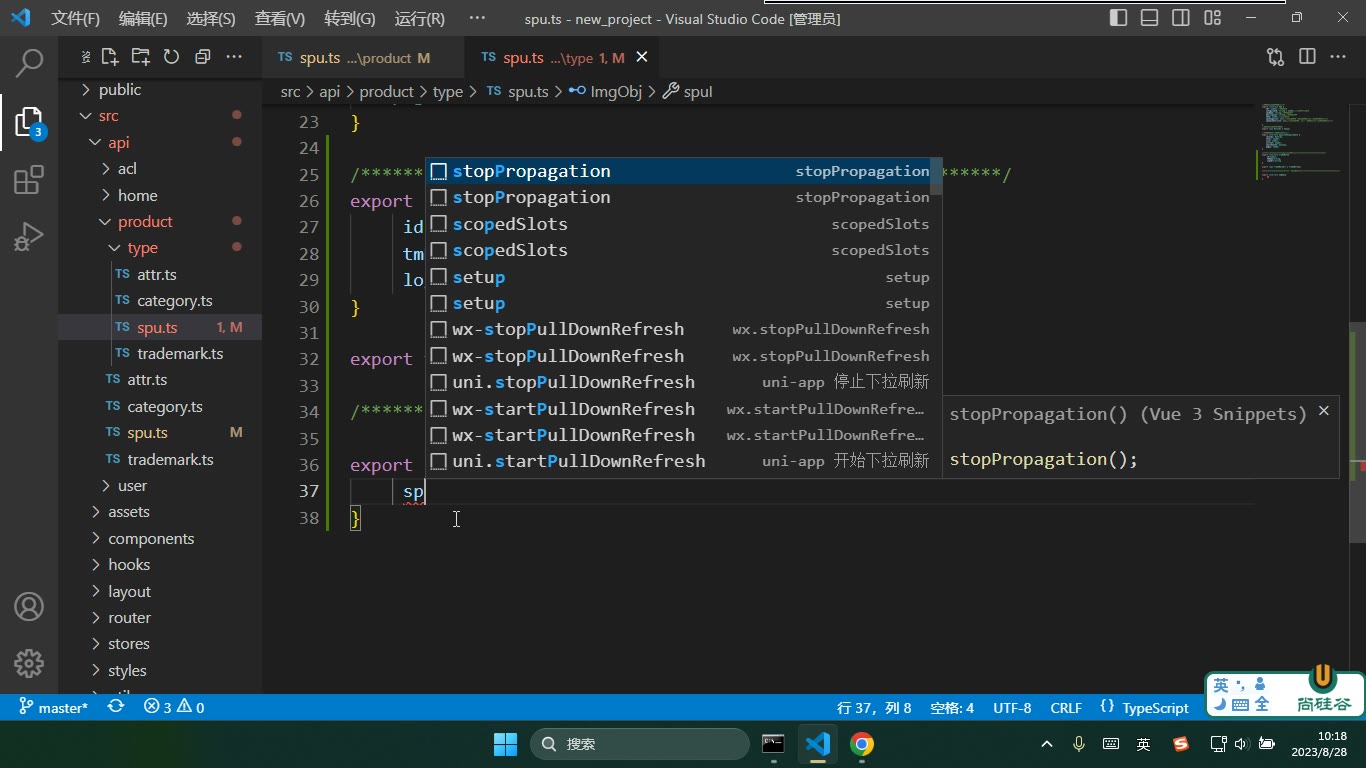Image resolution: width=1366 pixels, height=768 pixels.
Task: Open the Extensions view
Action: [29, 180]
